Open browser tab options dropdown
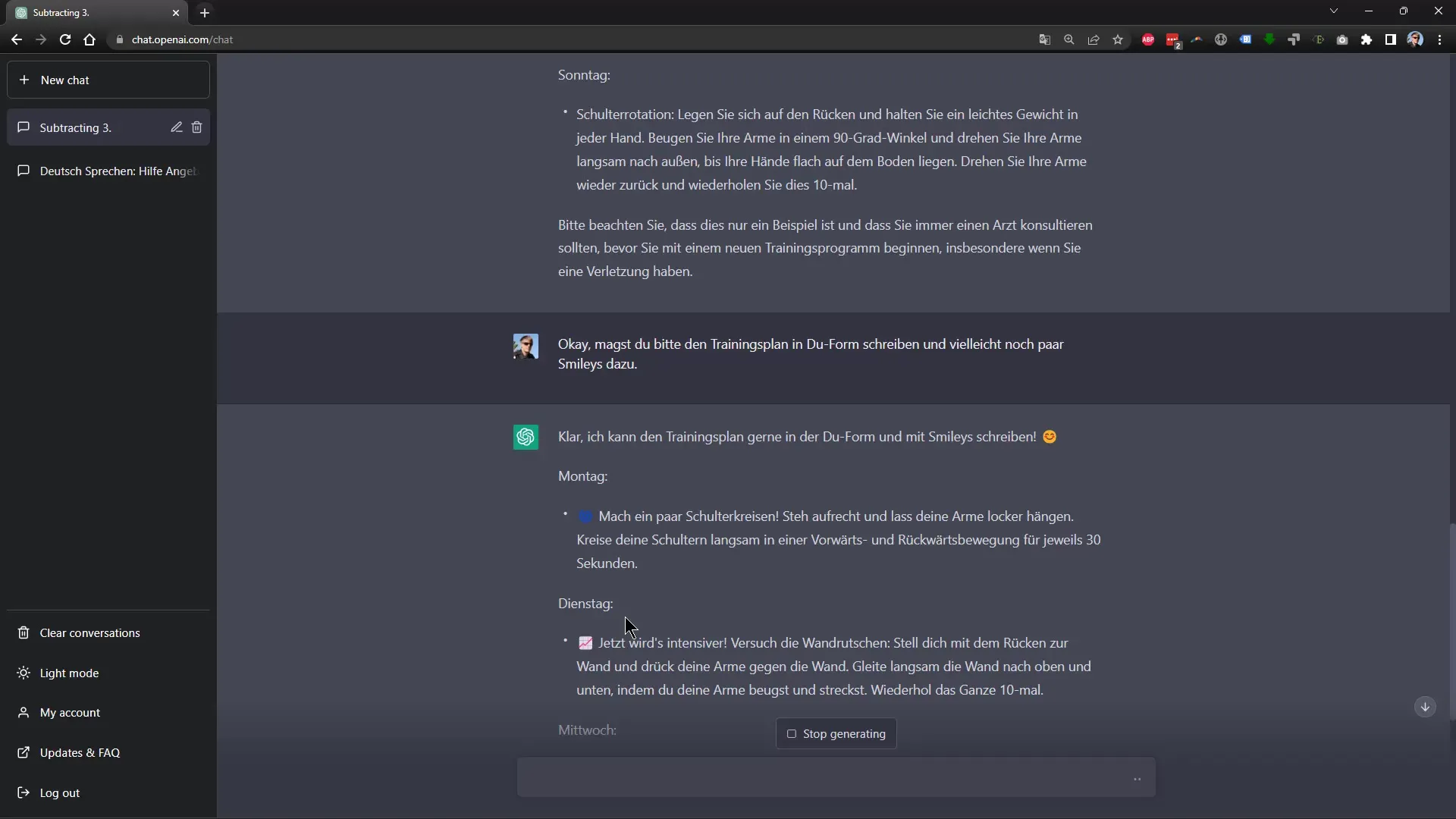 (x=1334, y=11)
